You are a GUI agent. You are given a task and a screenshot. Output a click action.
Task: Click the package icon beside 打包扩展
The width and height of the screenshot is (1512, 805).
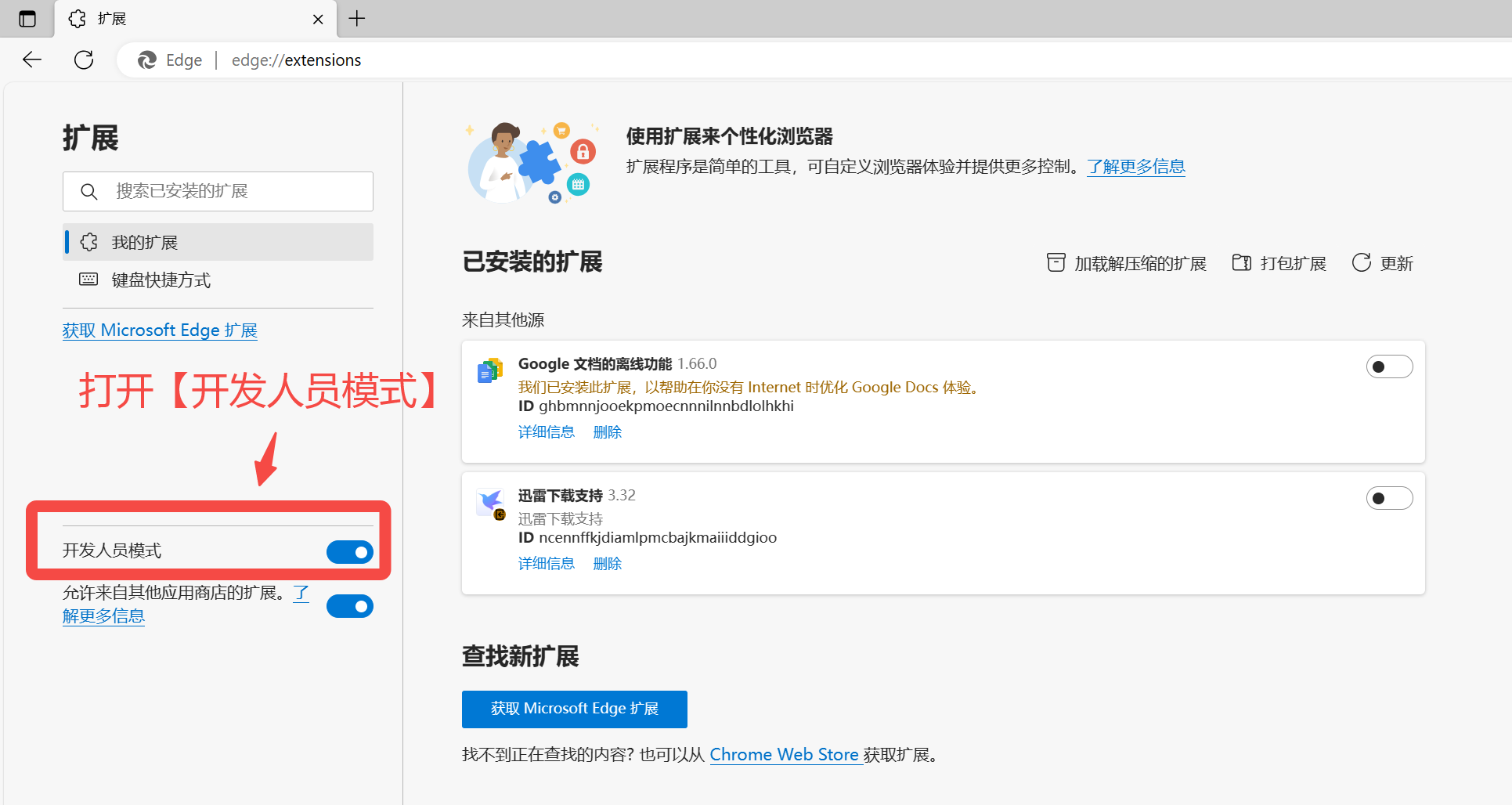[1242, 262]
